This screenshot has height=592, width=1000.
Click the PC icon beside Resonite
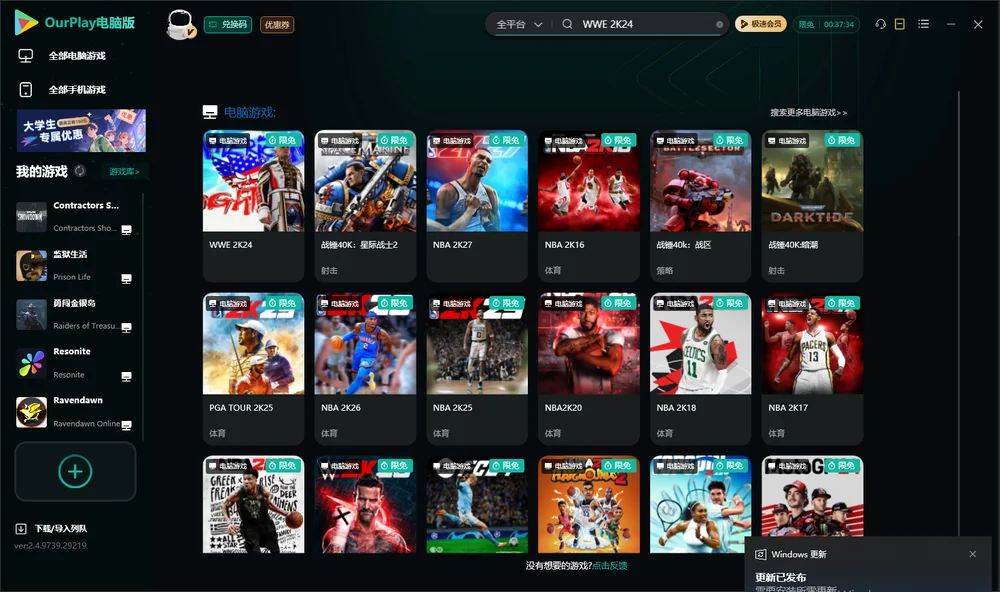click(126, 376)
